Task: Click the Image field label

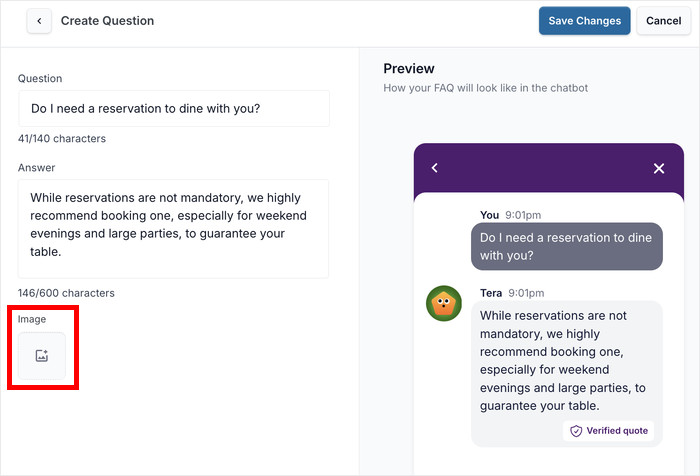Action: [32, 319]
